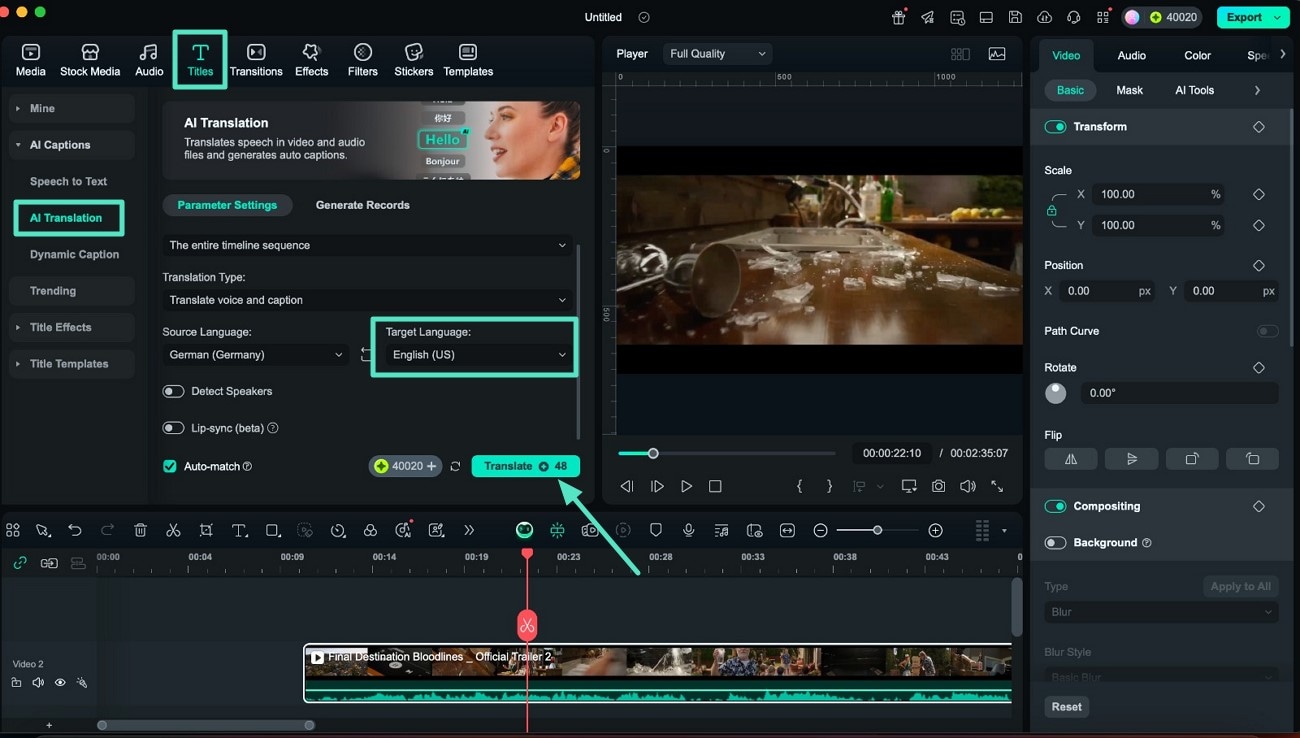Record a voiceover with the microphone icon

[x=688, y=531]
